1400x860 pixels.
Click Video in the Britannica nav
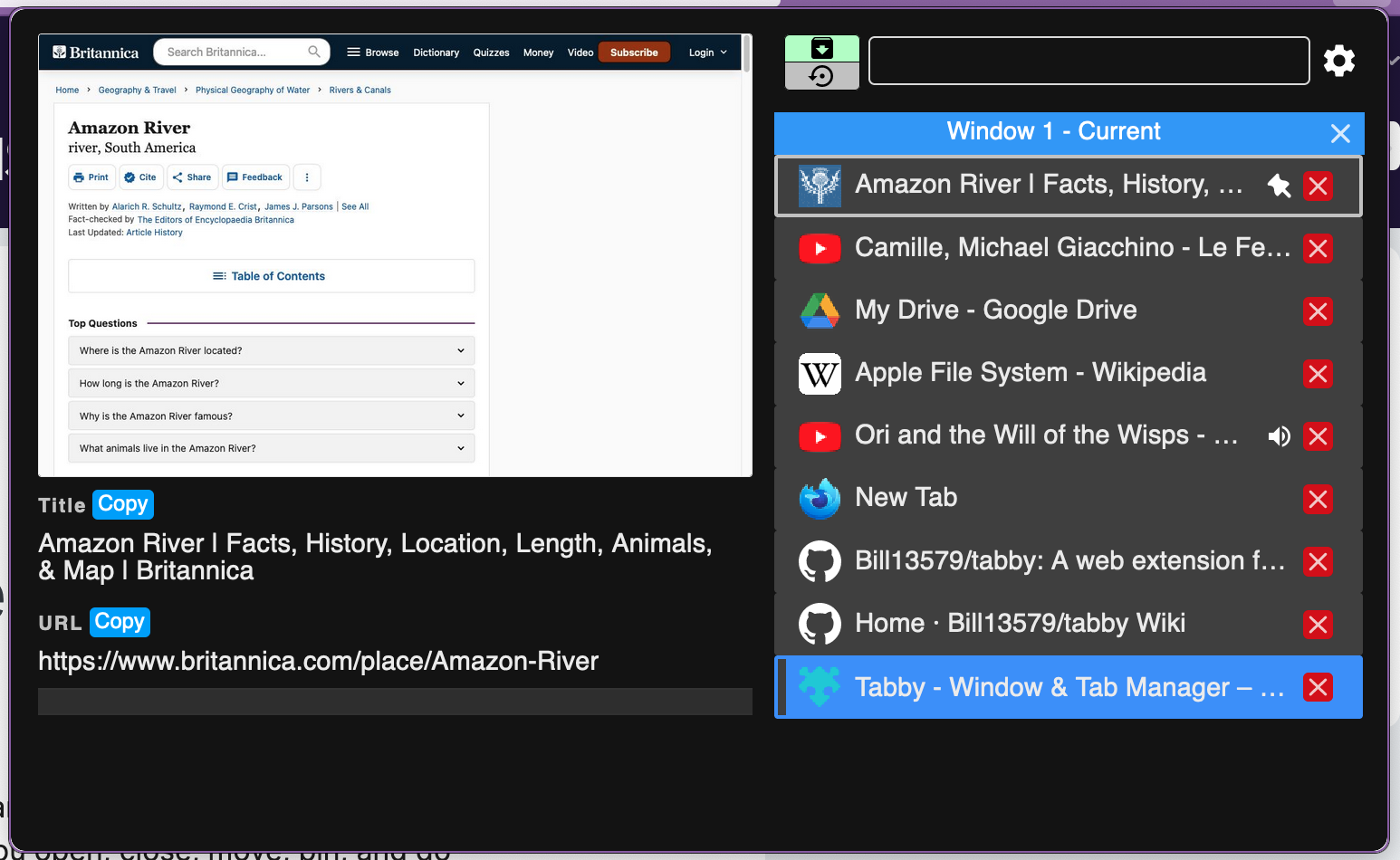point(580,53)
